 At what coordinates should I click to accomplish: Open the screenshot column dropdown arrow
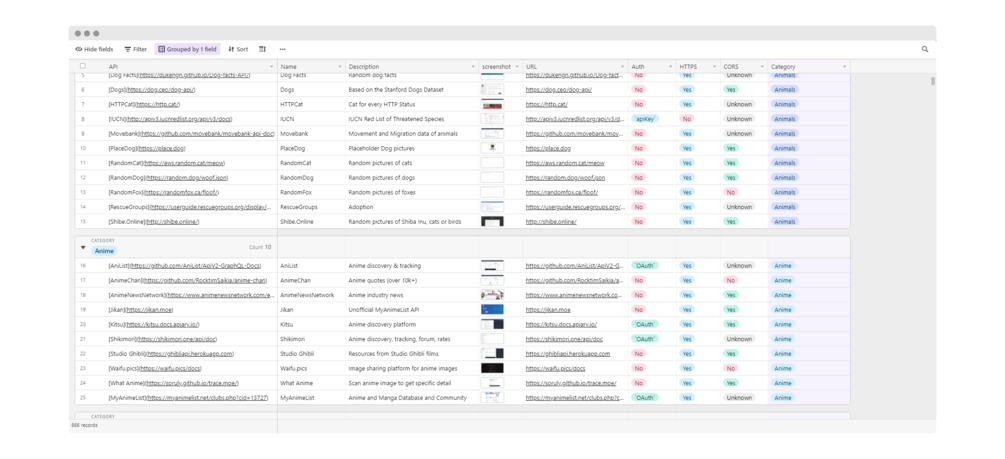pyautogui.click(x=517, y=67)
